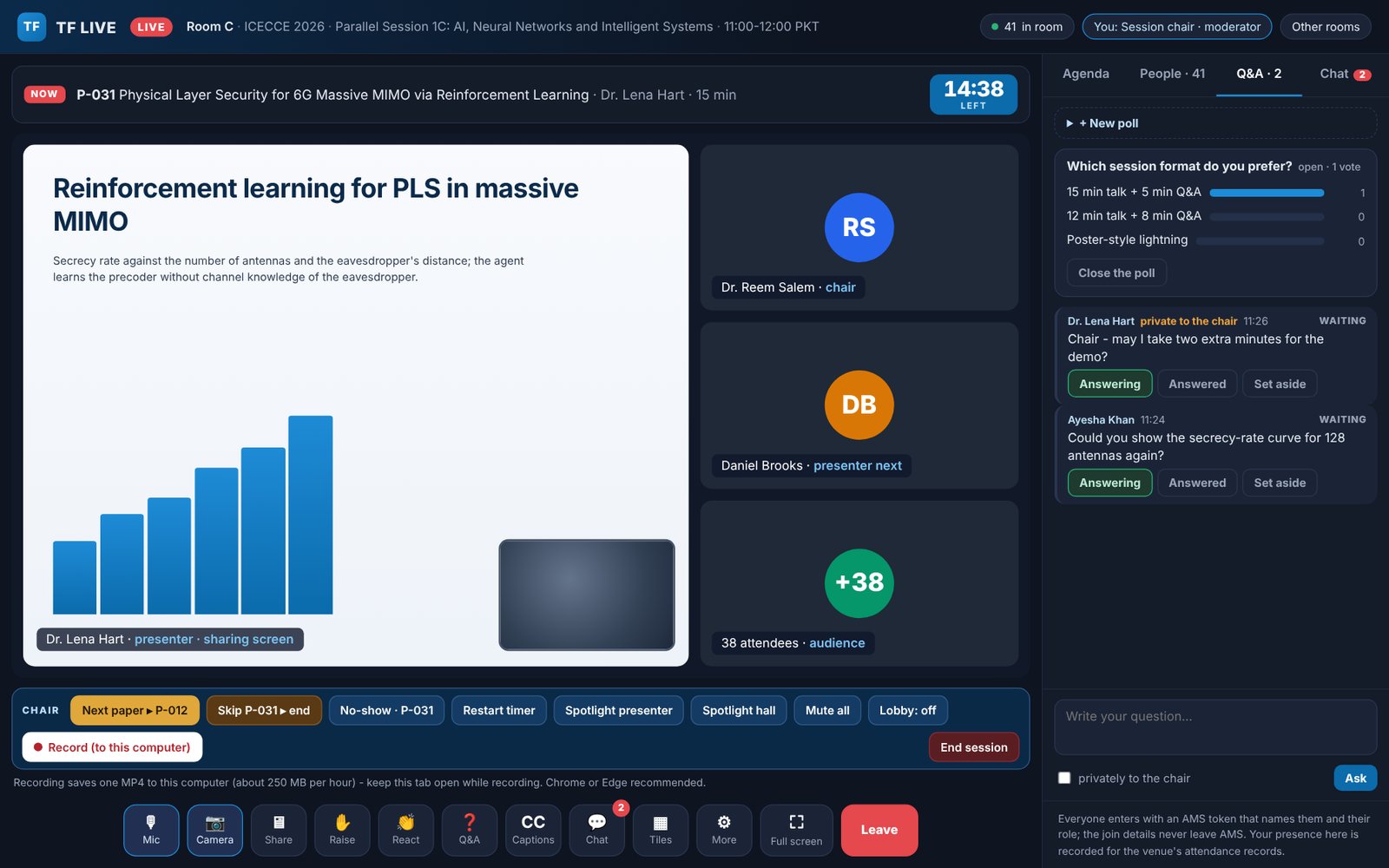
Task: Raise your hand
Action: point(342,830)
